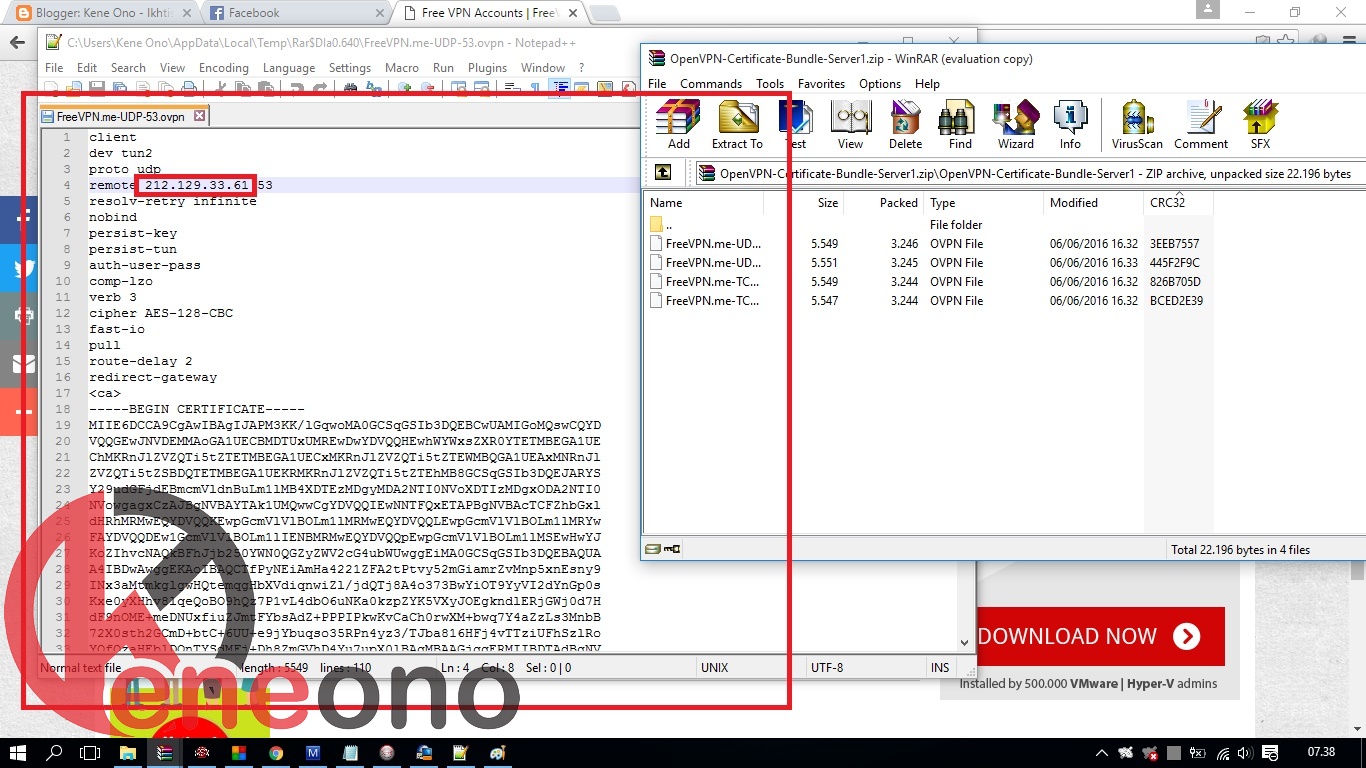
Task: Open the Find tool in WinRAR
Action: 960,125
